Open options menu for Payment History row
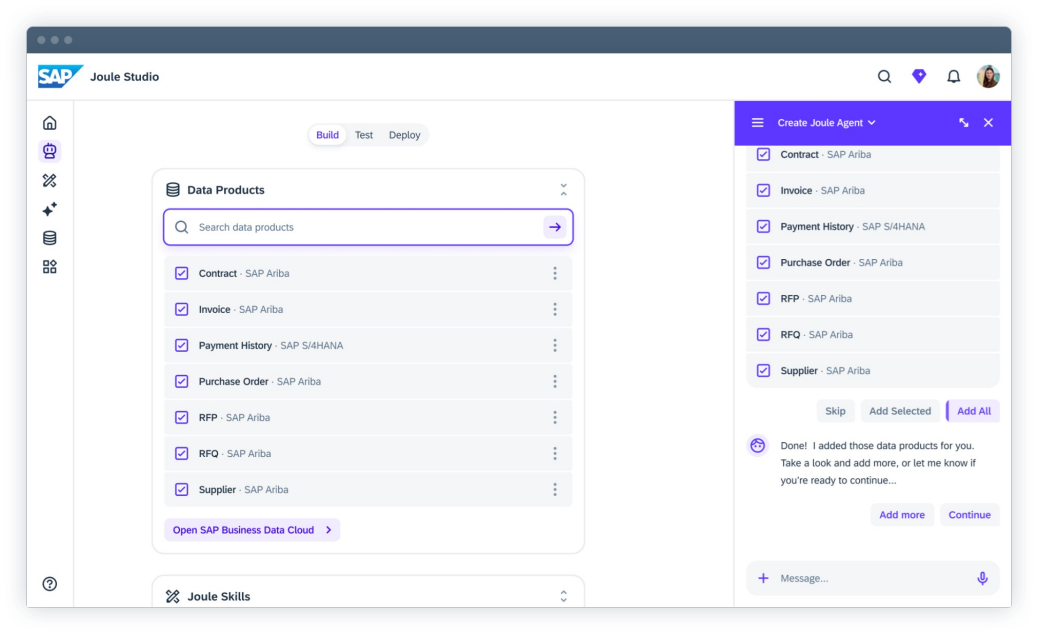 click(555, 345)
